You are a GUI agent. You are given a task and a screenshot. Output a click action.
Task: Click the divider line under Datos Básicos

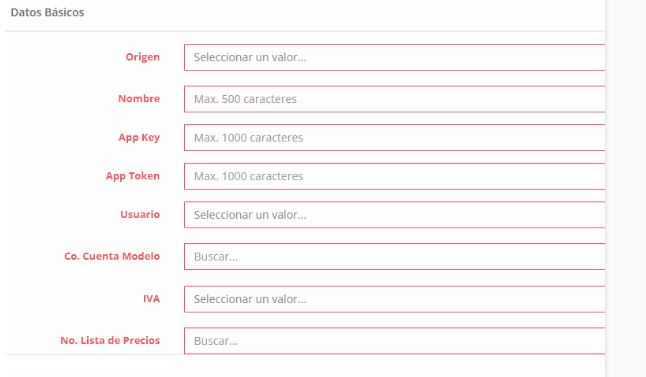coord(305,31)
